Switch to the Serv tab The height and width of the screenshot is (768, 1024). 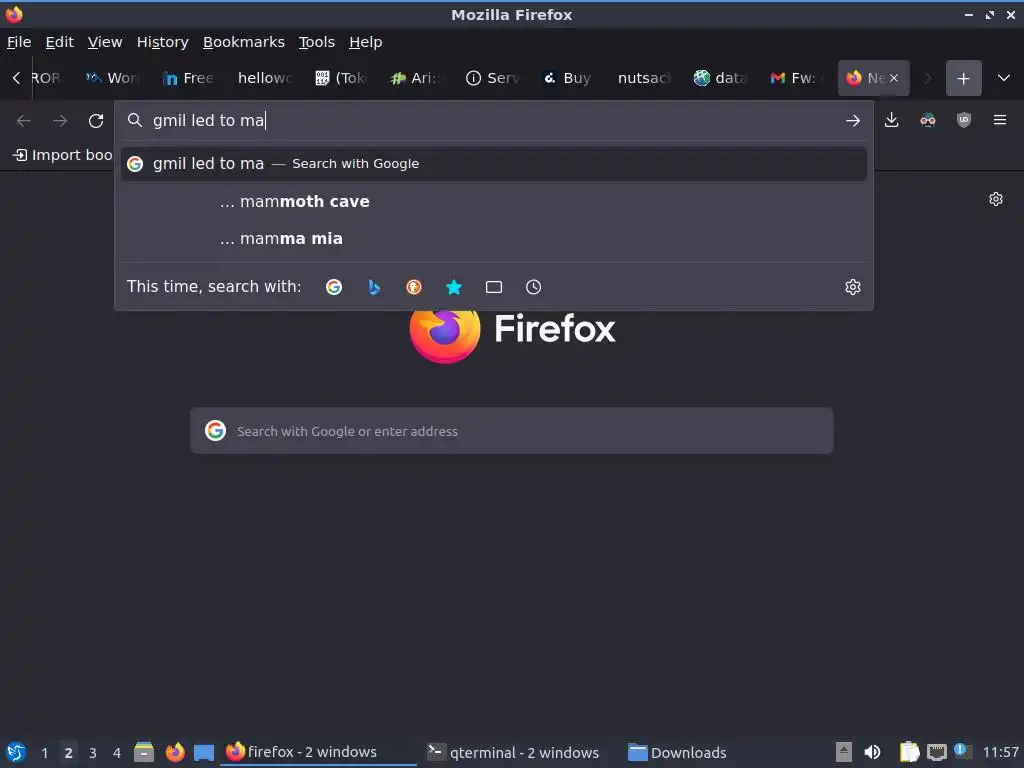(x=493, y=78)
